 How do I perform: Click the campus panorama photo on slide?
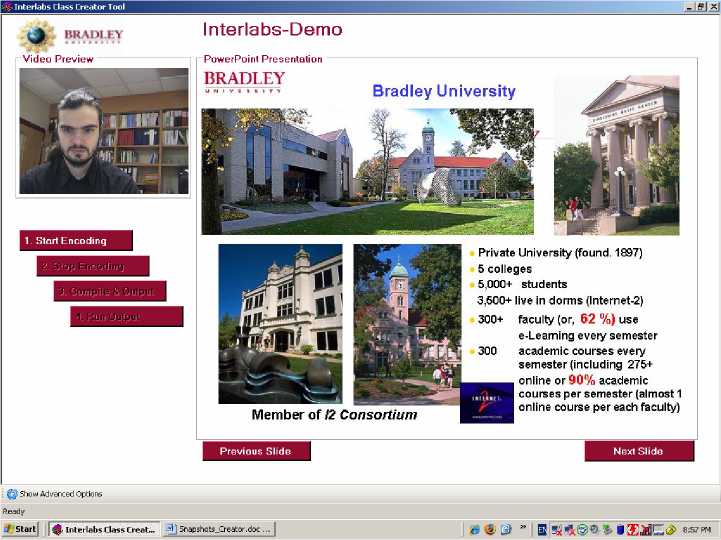click(x=367, y=172)
